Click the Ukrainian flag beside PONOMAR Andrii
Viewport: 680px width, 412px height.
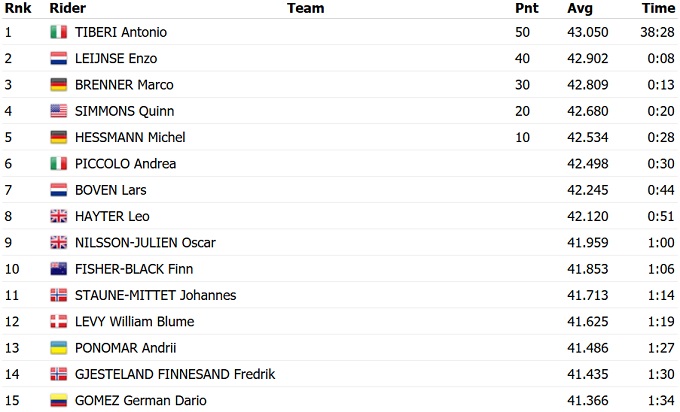tap(58, 348)
